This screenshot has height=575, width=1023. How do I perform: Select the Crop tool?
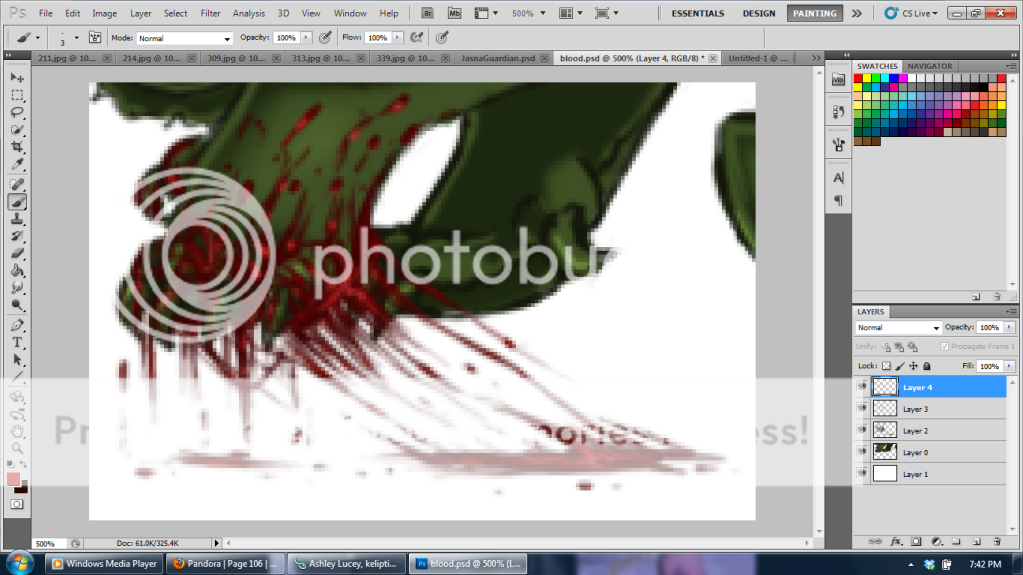17,147
